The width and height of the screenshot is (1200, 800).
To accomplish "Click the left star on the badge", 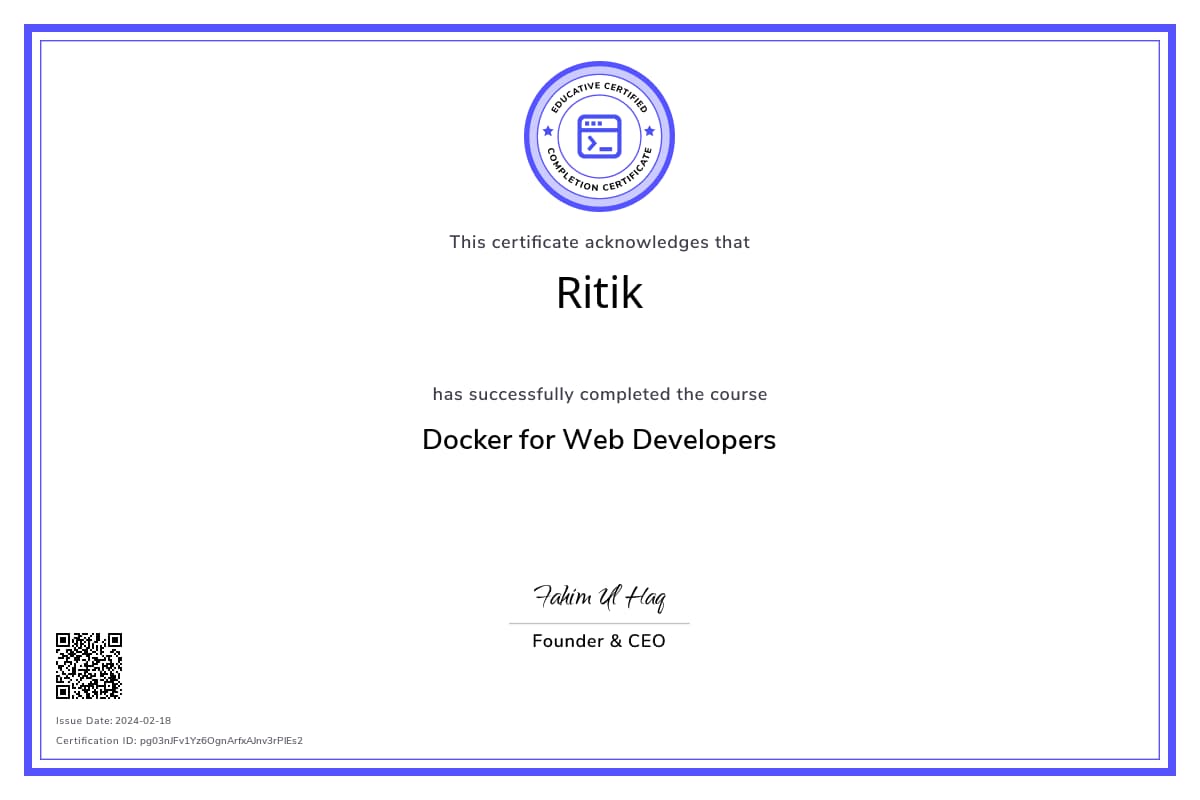I will click(x=547, y=131).
